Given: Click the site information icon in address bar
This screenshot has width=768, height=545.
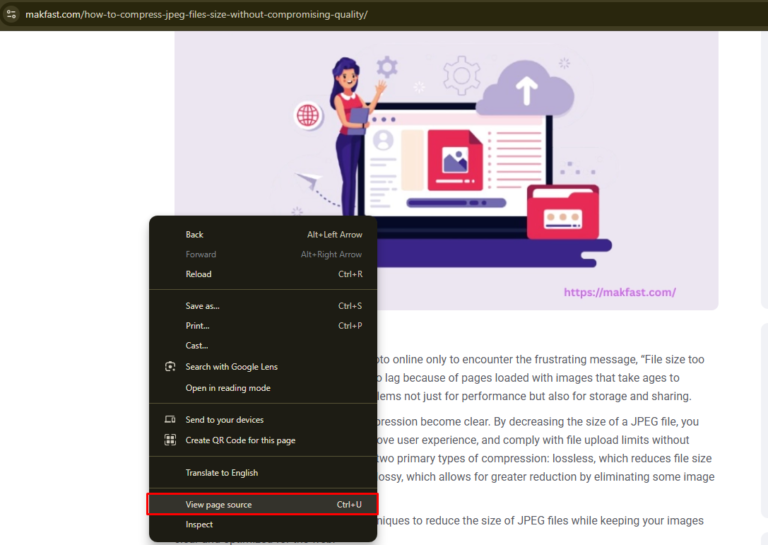Looking at the screenshot, I should click(x=11, y=15).
